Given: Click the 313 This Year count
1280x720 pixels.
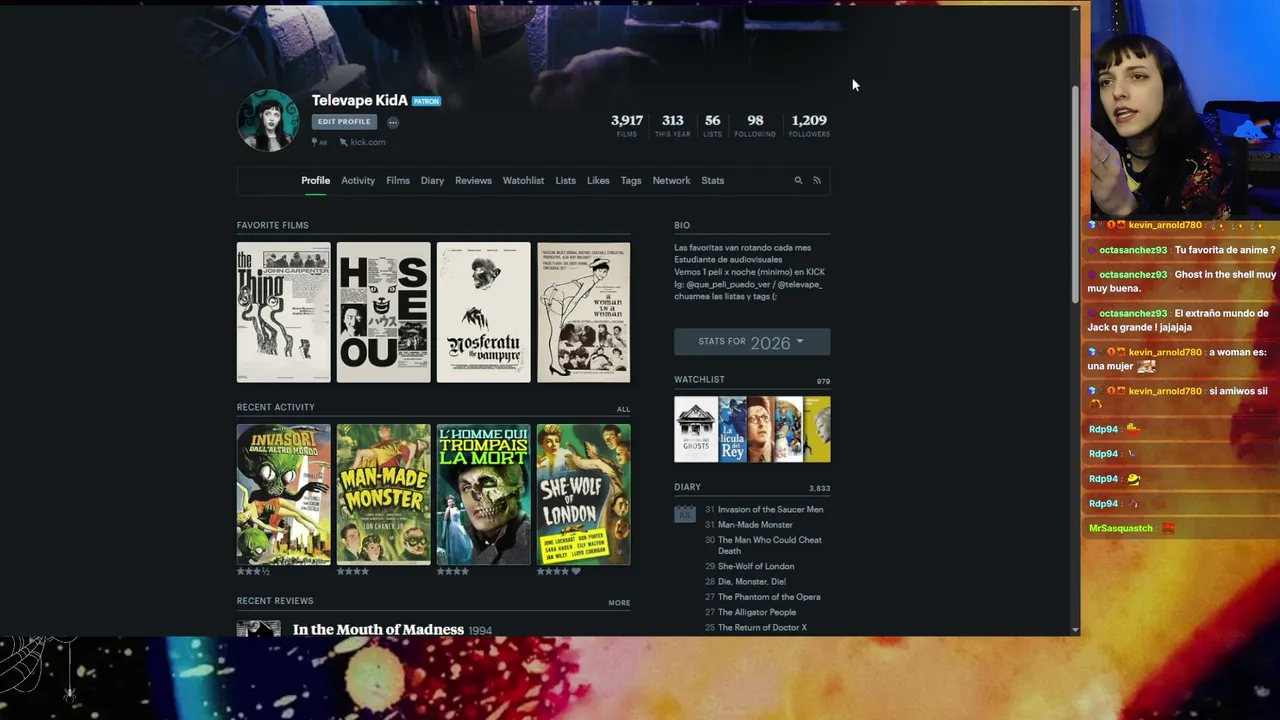Looking at the screenshot, I should click(x=672, y=125).
